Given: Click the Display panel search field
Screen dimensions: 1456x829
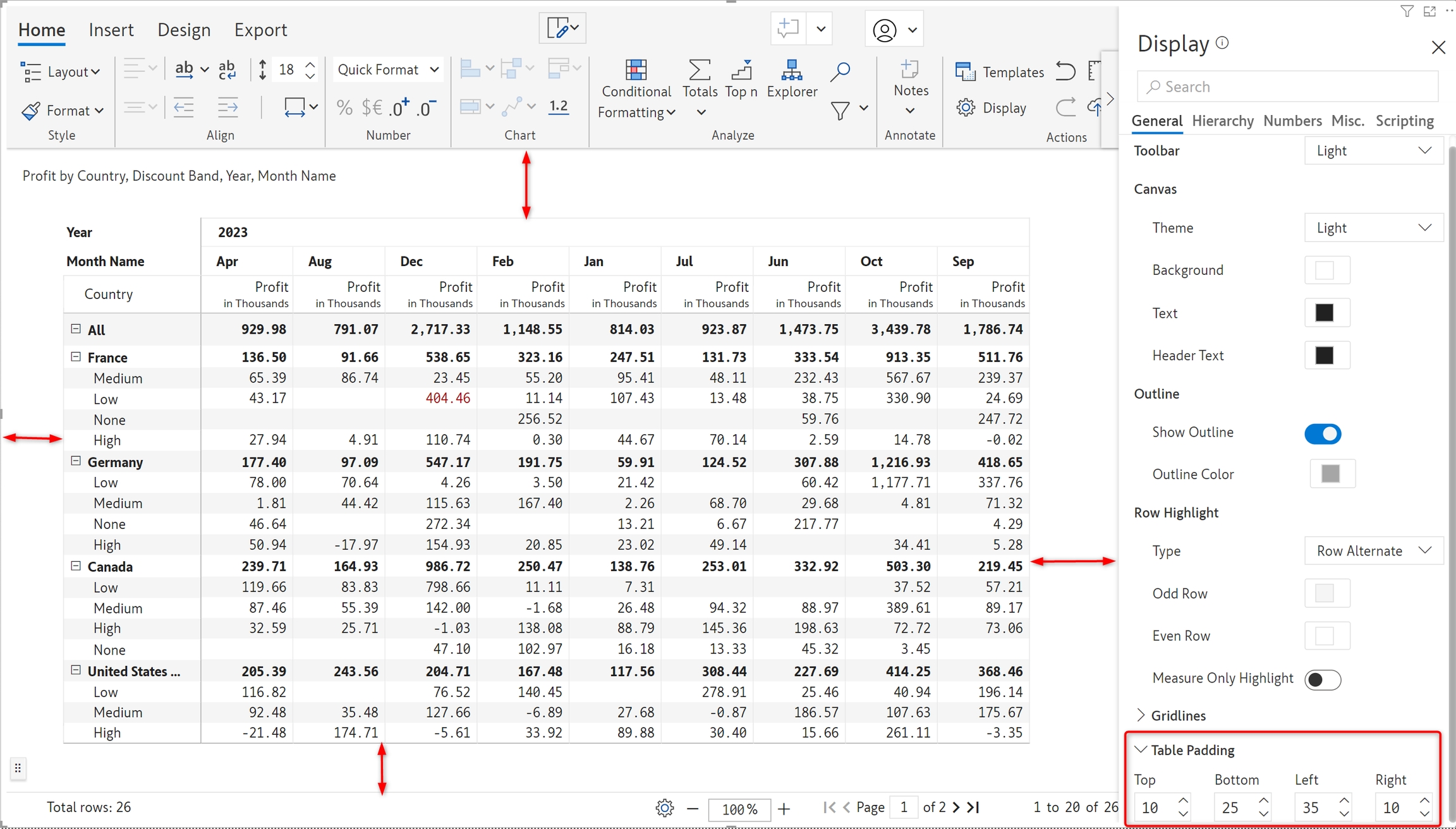Looking at the screenshot, I should [1287, 87].
